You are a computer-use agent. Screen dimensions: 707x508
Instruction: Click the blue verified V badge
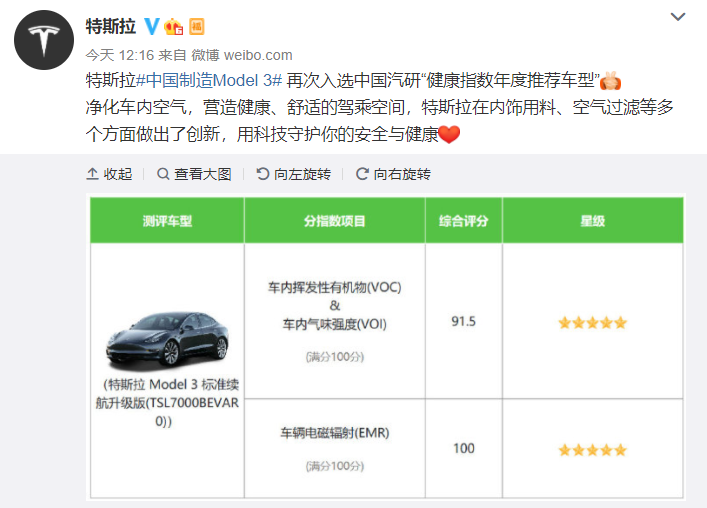(152, 25)
